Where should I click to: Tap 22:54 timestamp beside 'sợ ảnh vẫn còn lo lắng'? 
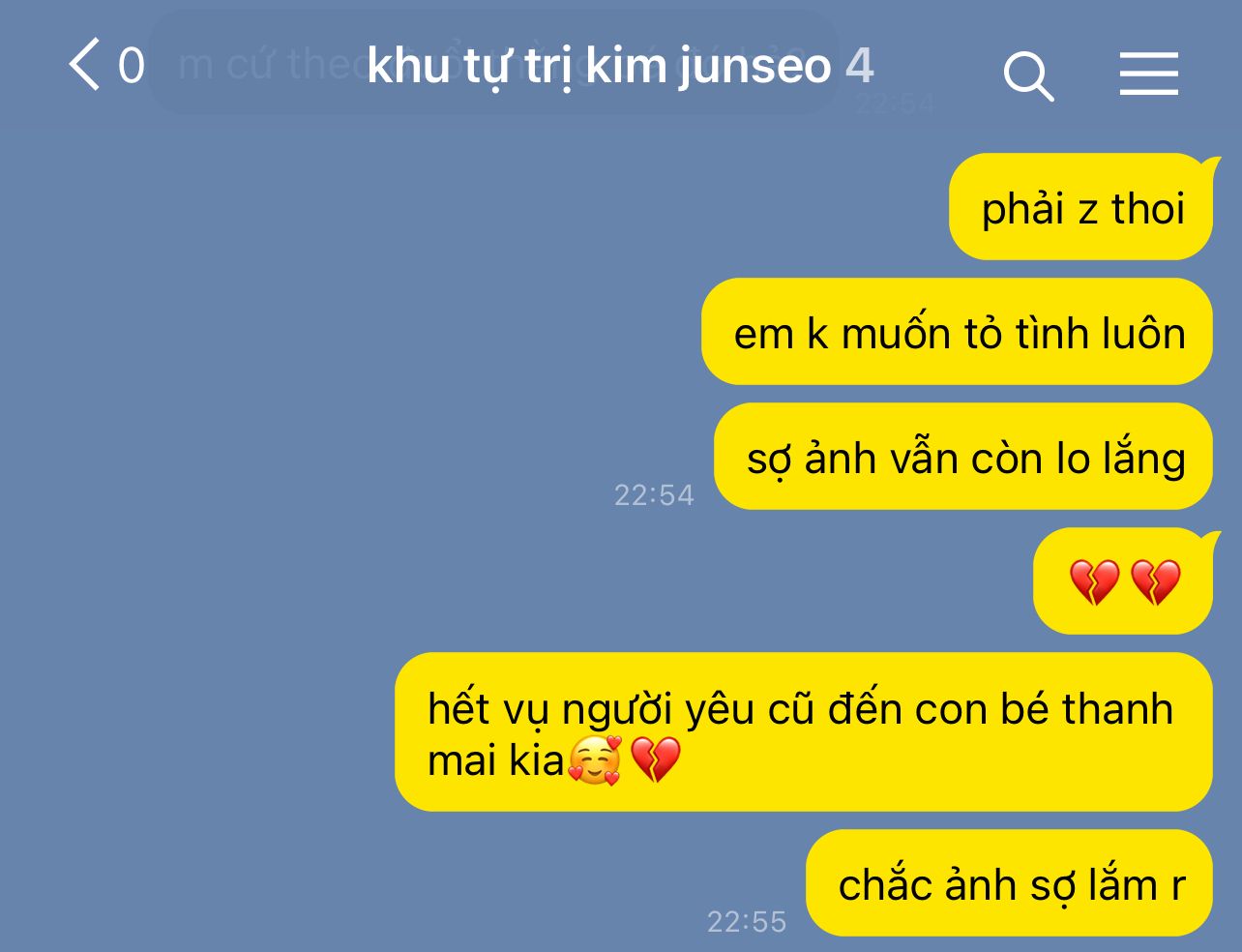pyautogui.click(x=655, y=495)
